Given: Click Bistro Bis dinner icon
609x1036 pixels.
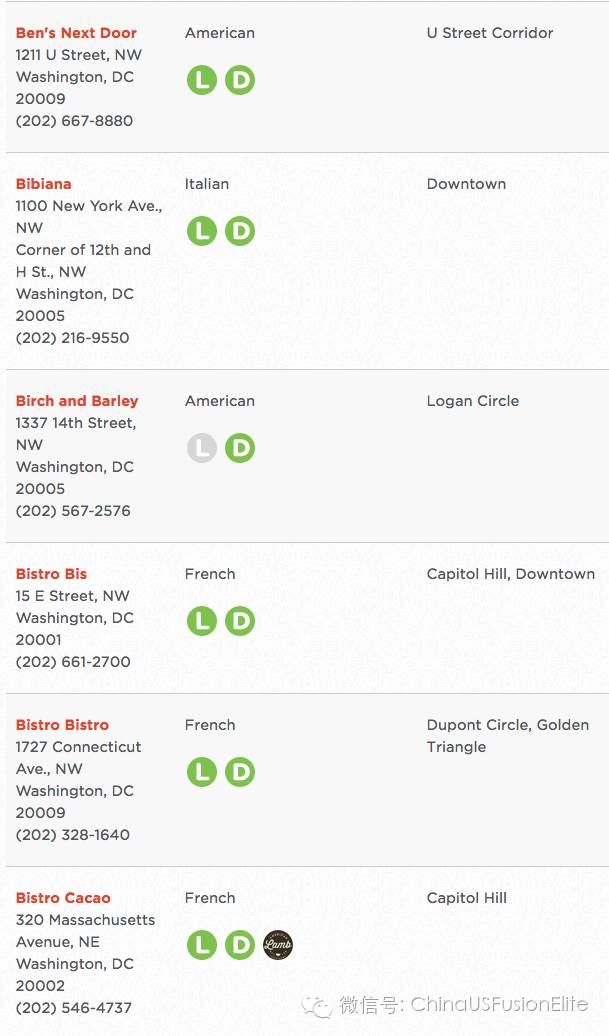Looking at the screenshot, I should coord(240,621).
